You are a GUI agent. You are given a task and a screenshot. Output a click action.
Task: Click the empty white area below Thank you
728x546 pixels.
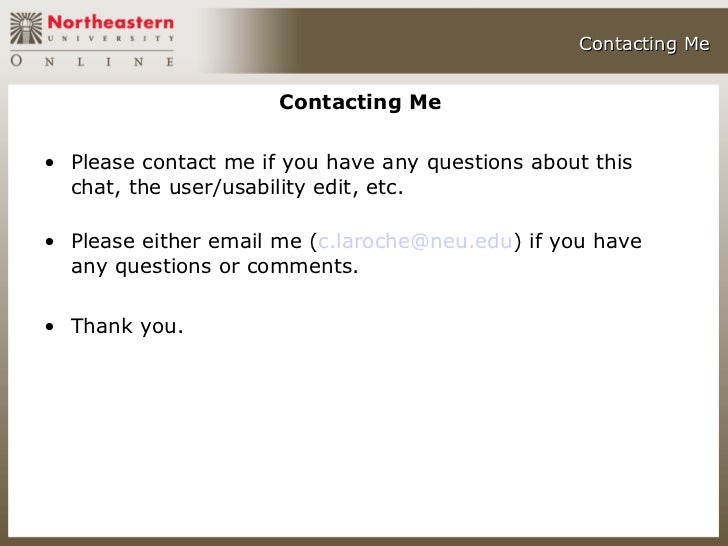pyautogui.click(x=362, y=436)
